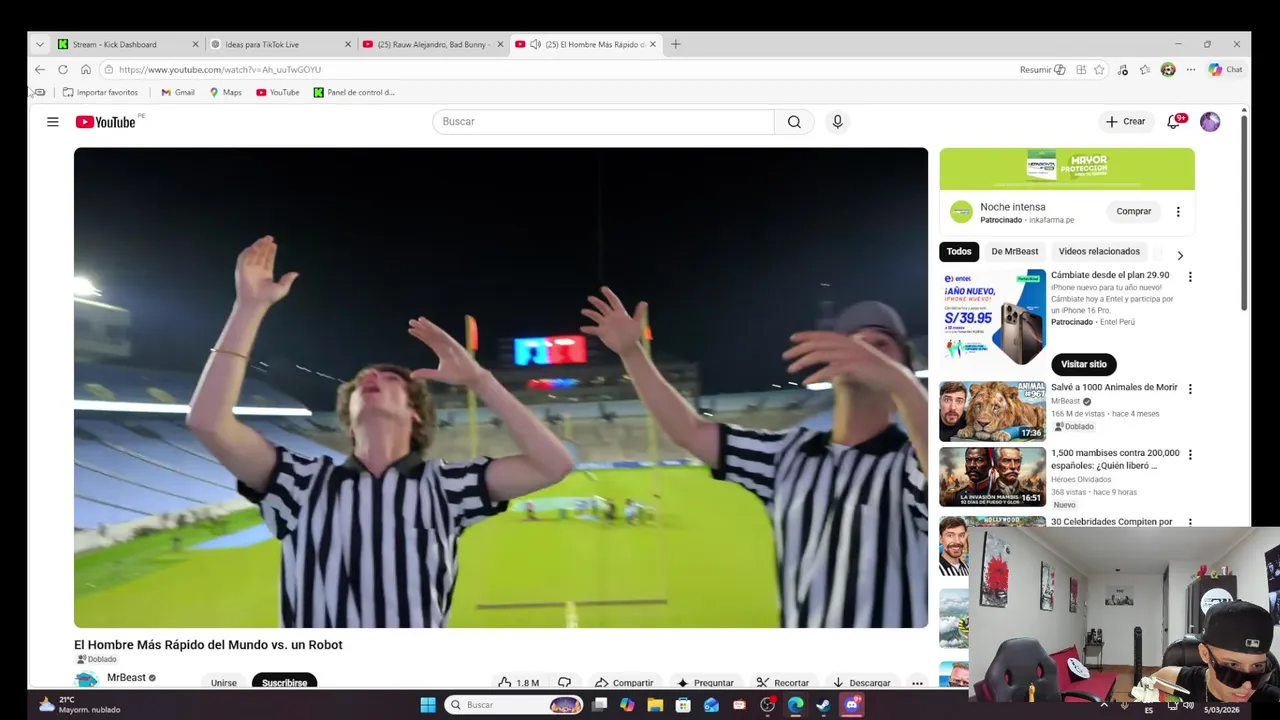1280x720 pixels.
Task: Open options for the Entel plan ad
Action: coord(1189,277)
